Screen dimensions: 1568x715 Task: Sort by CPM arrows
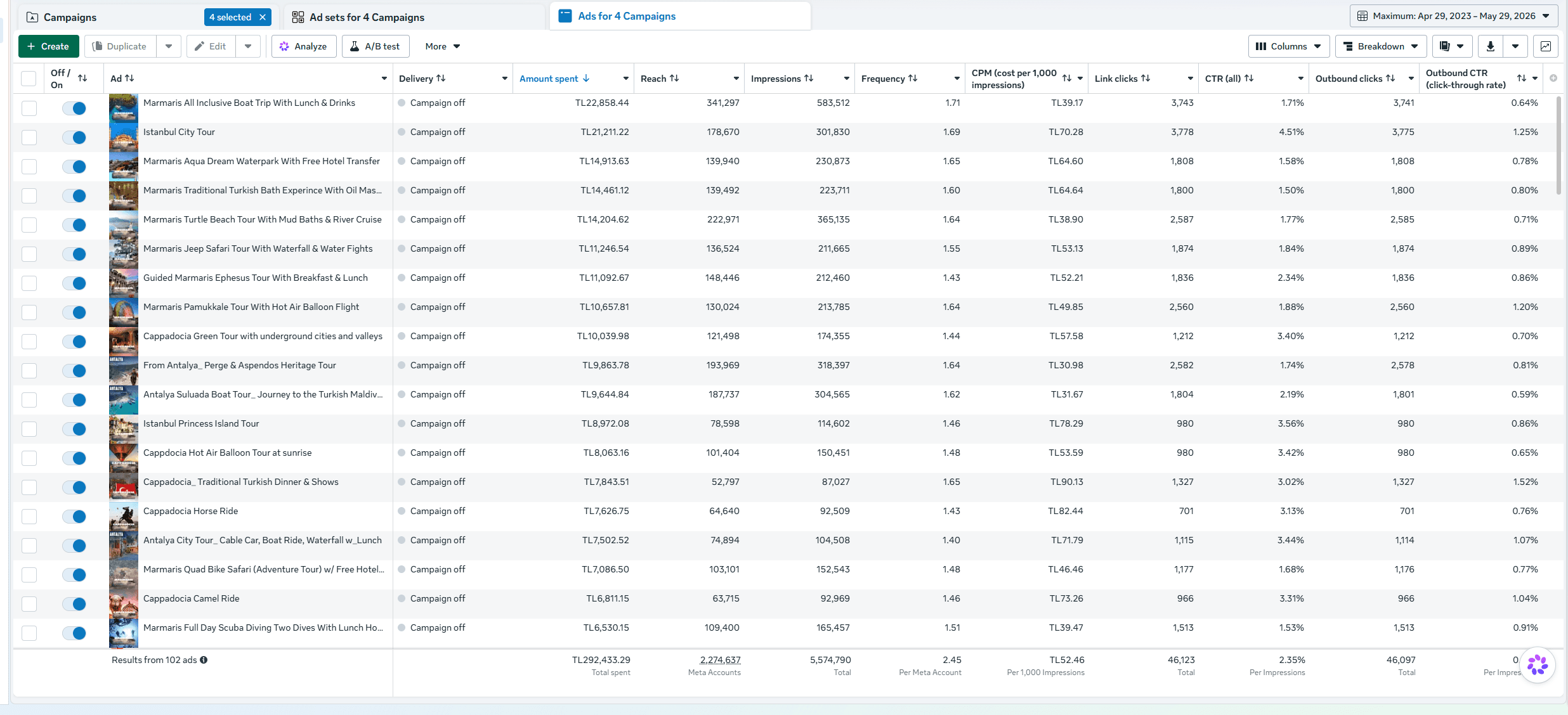pos(1067,78)
